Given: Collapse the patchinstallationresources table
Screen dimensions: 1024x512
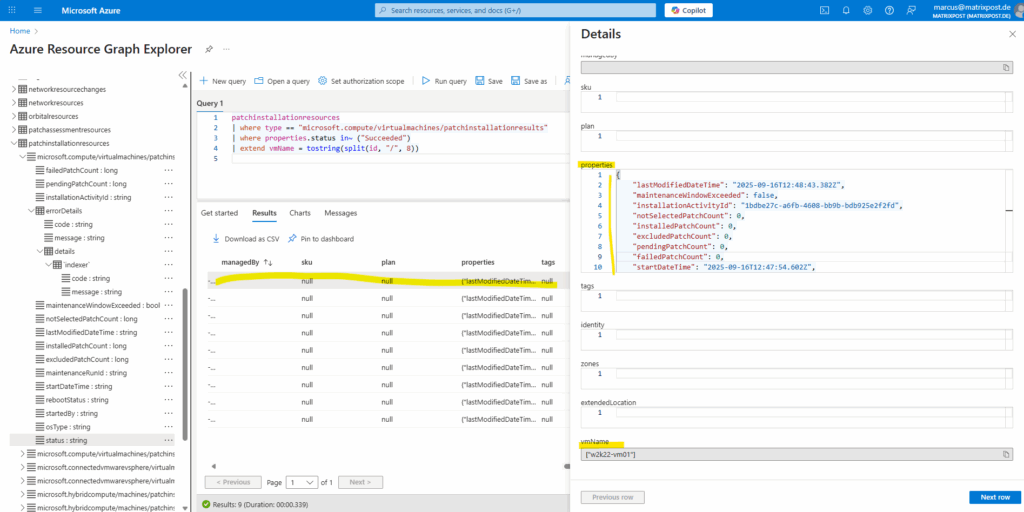Looking at the screenshot, I should coord(14,144).
